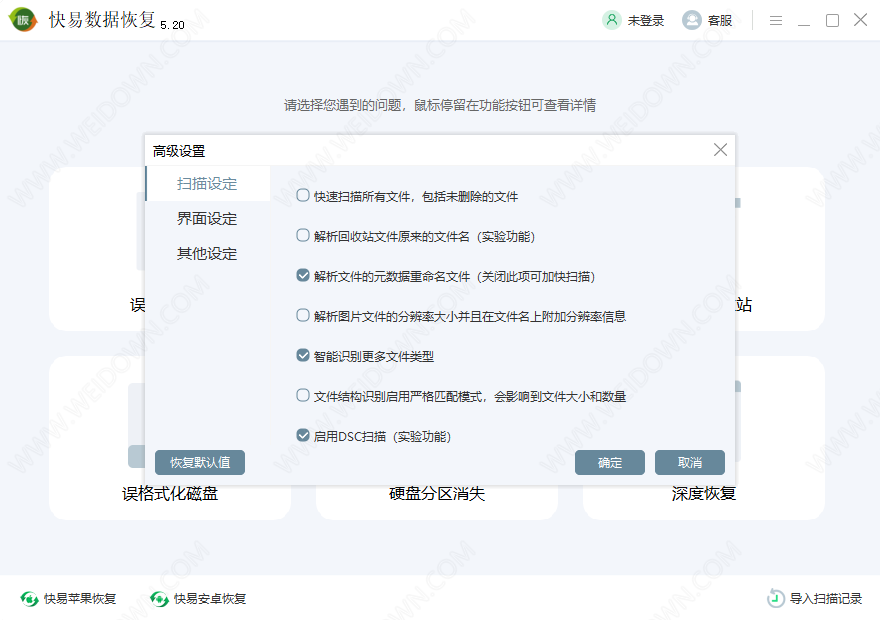Click 导入扫描记录 link
The height and width of the screenshot is (620, 880).
(x=826, y=599)
